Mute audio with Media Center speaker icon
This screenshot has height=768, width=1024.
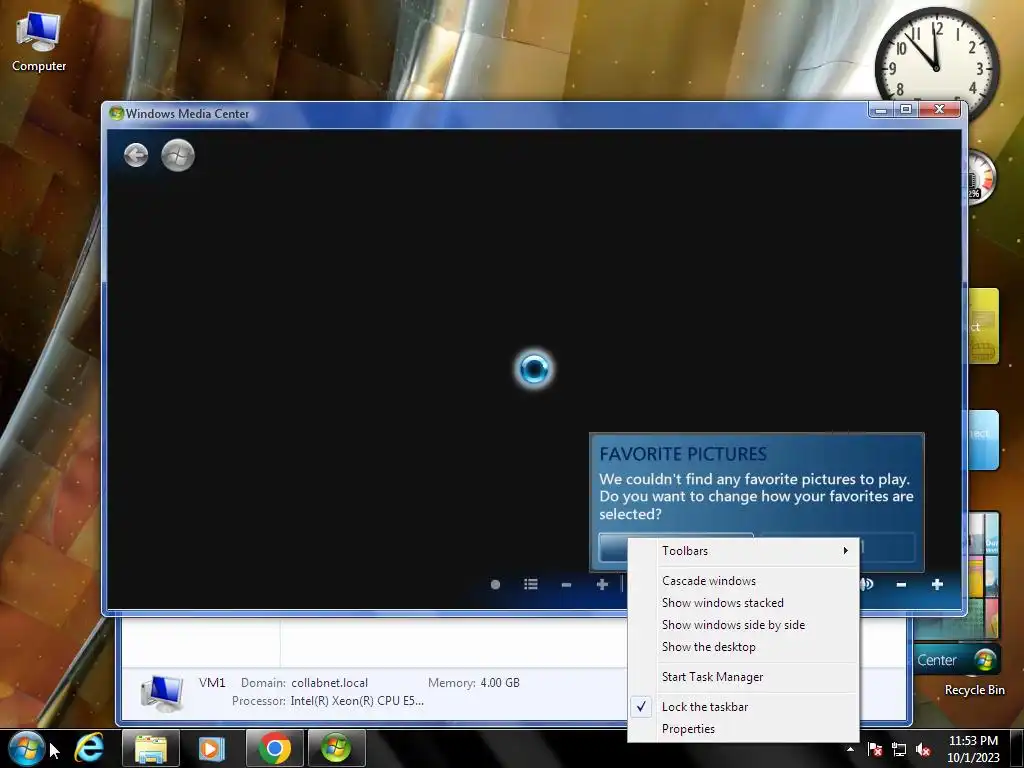coord(867,584)
